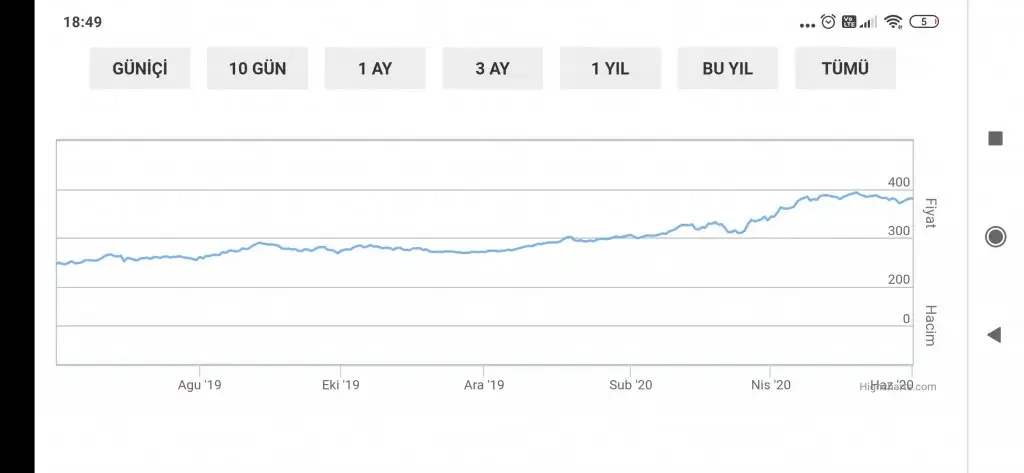Viewport: 1024px width, 473px height.
Task: Tap the Hacim axis label
Action: [x=929, y=326]
